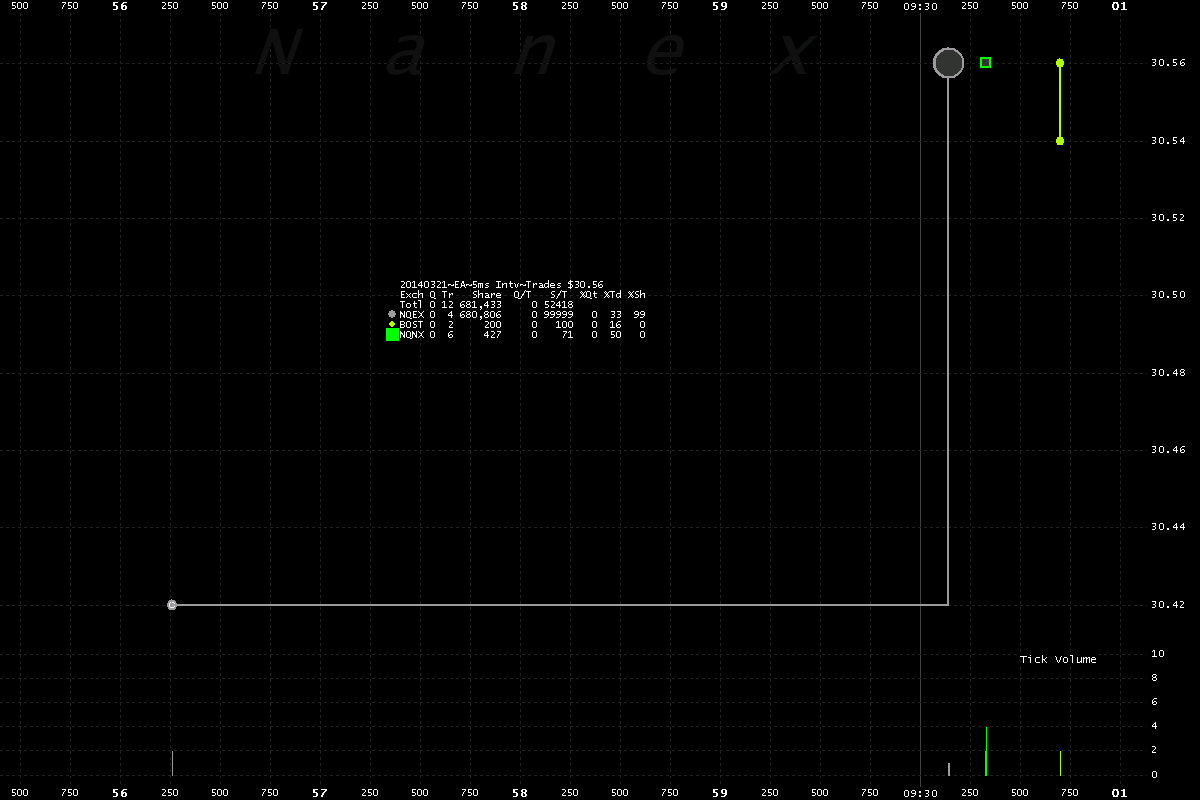Click the green NQNX square legend marker
Viewport: 1200px width, 800px height.
[392, 335]
